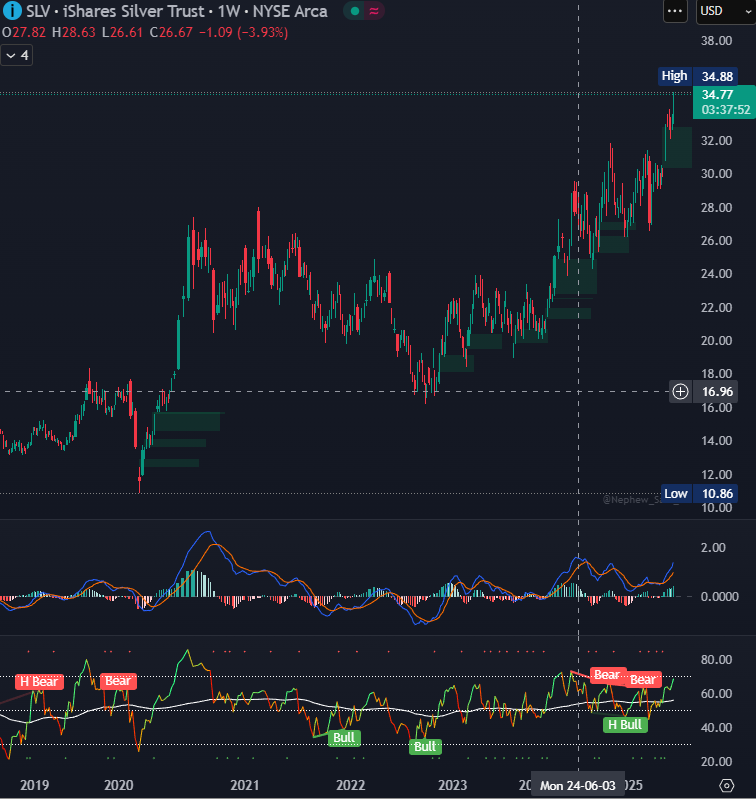Click the close value C26.67 in the header

point(171,33)
